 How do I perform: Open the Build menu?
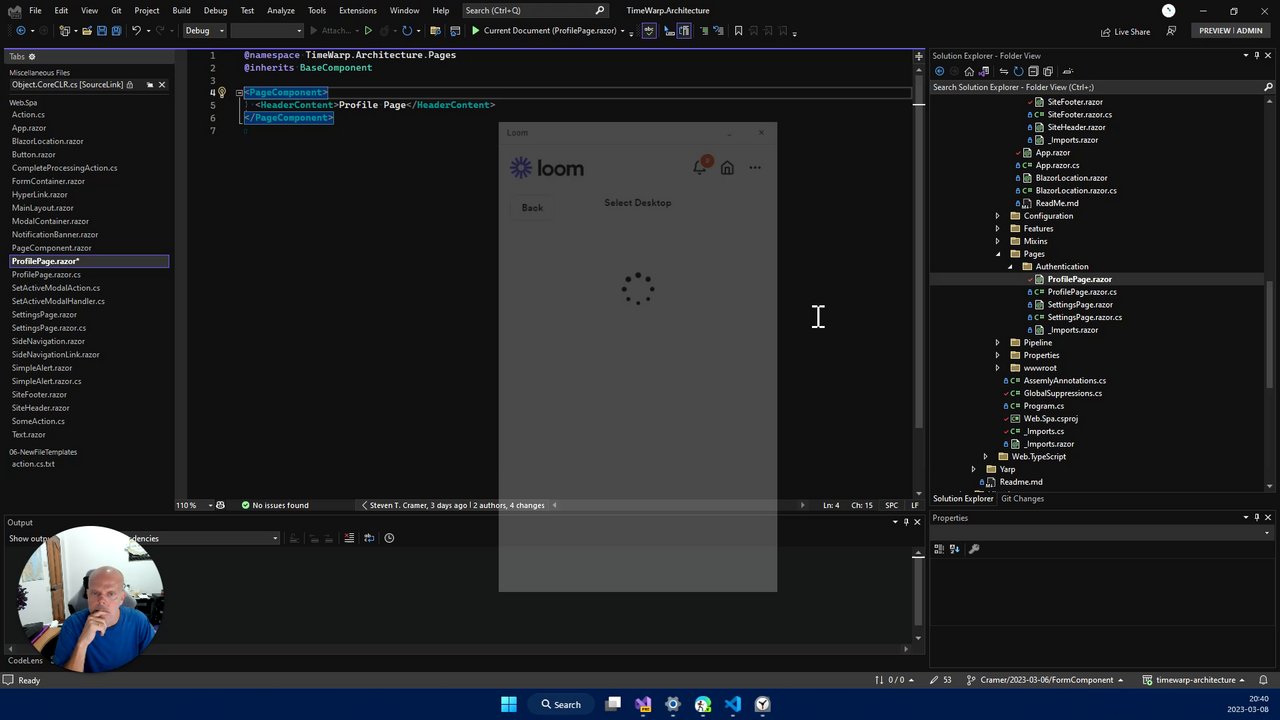click(181, 10)
